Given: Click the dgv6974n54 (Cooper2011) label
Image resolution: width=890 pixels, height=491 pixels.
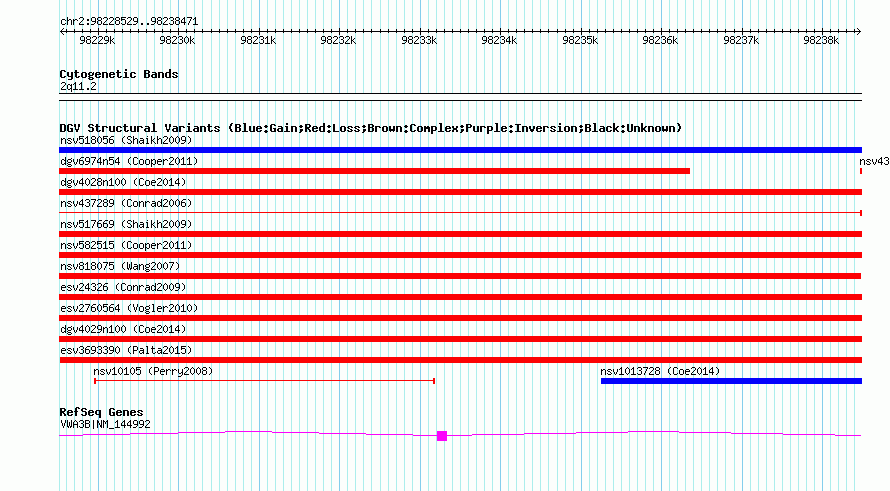Looking at the screenshot, I should point(129,161).
